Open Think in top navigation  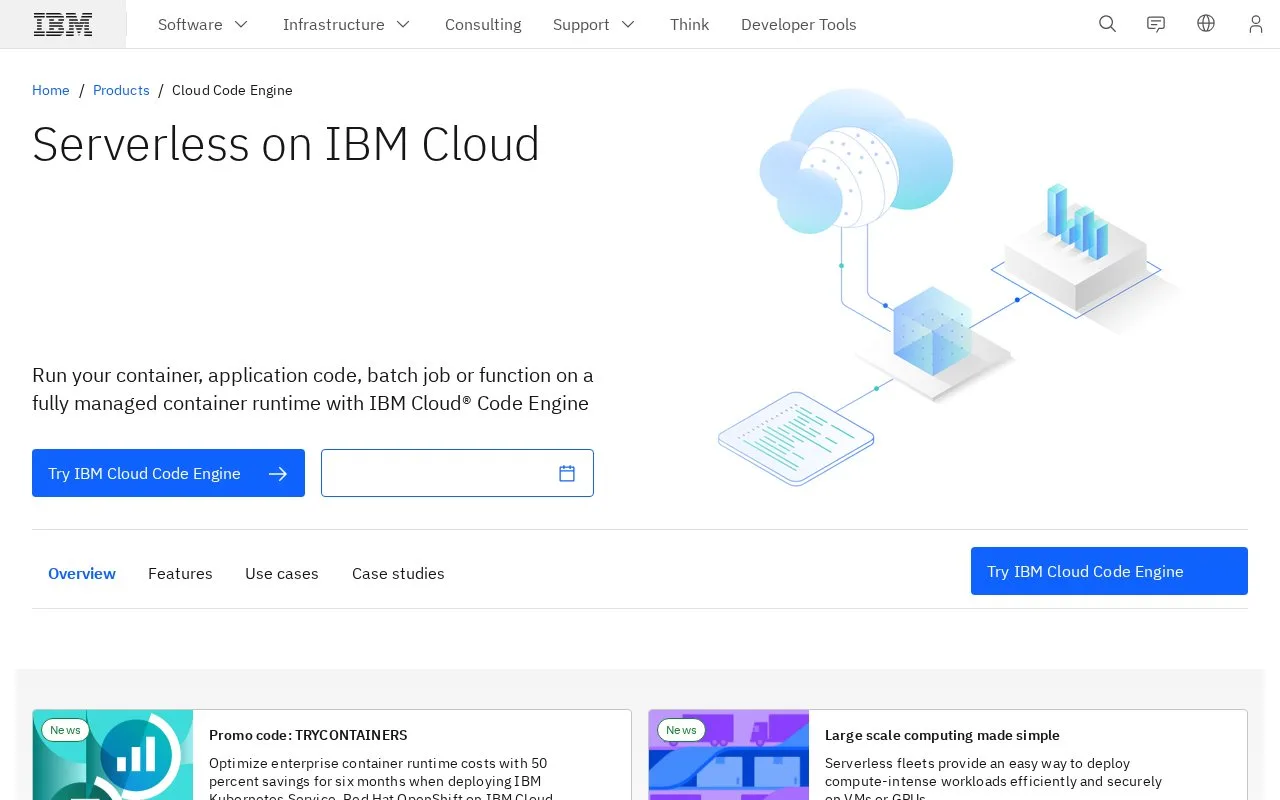(x=689, y=24)
